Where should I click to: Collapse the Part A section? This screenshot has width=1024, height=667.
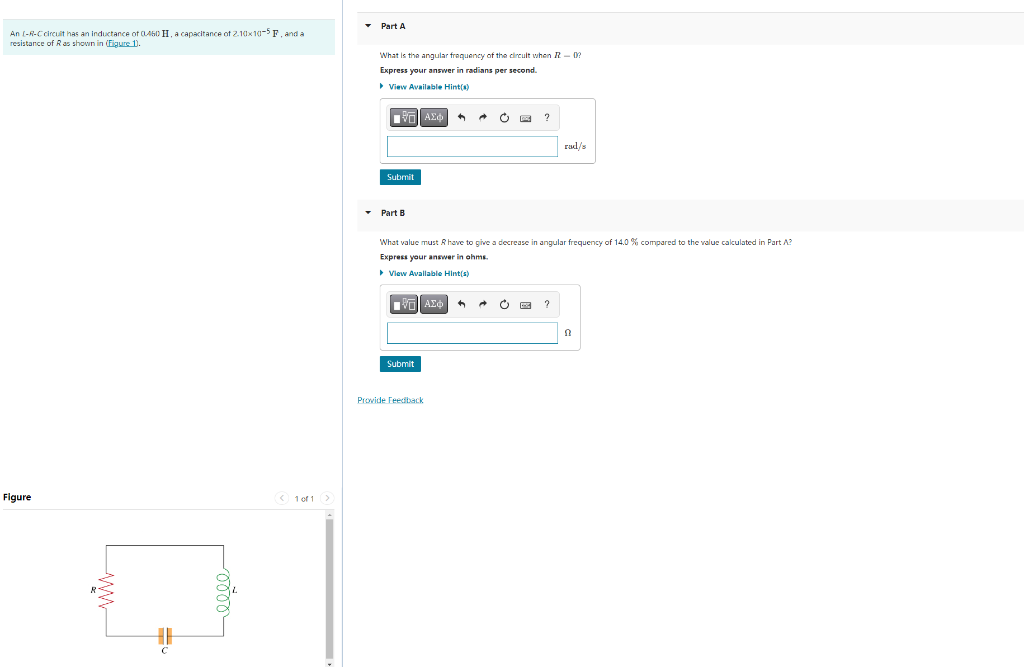[367, 26]
